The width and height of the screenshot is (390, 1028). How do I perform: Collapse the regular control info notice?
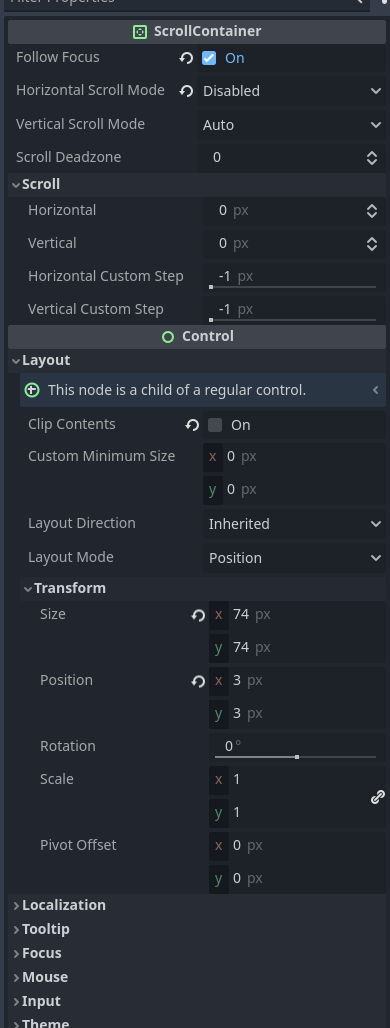[x=376, y=390]
